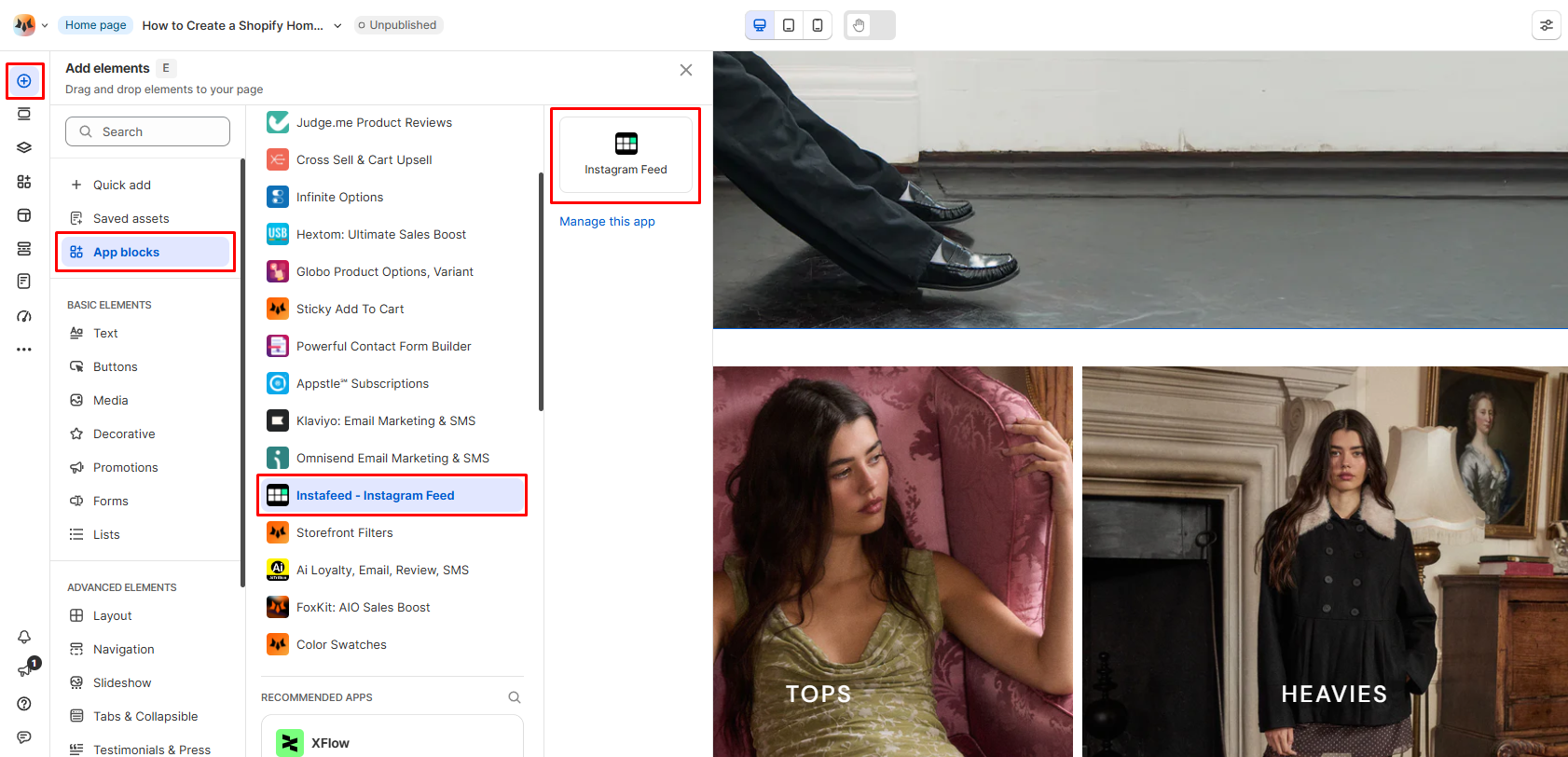
Task: Open the Promotions elements category
Action: pos(147,467)
